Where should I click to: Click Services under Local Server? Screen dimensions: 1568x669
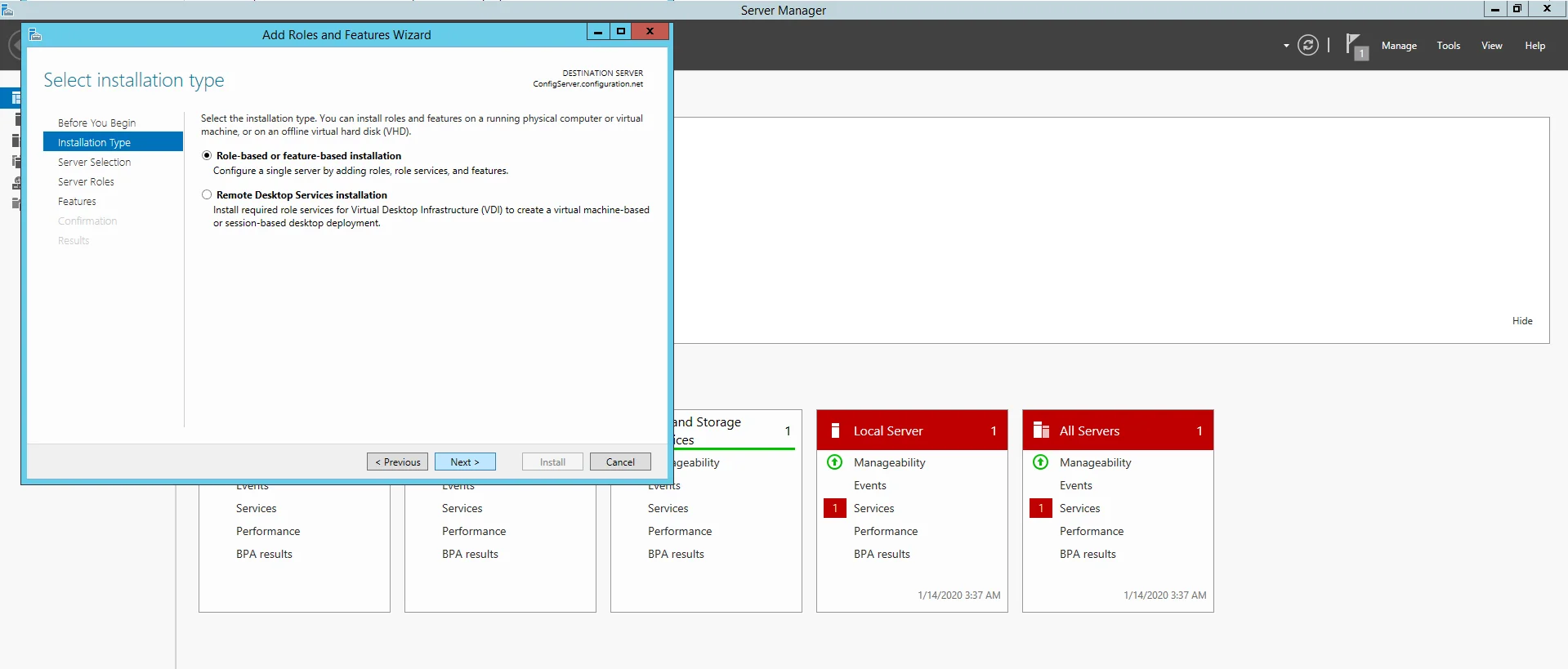coord(873,508)
